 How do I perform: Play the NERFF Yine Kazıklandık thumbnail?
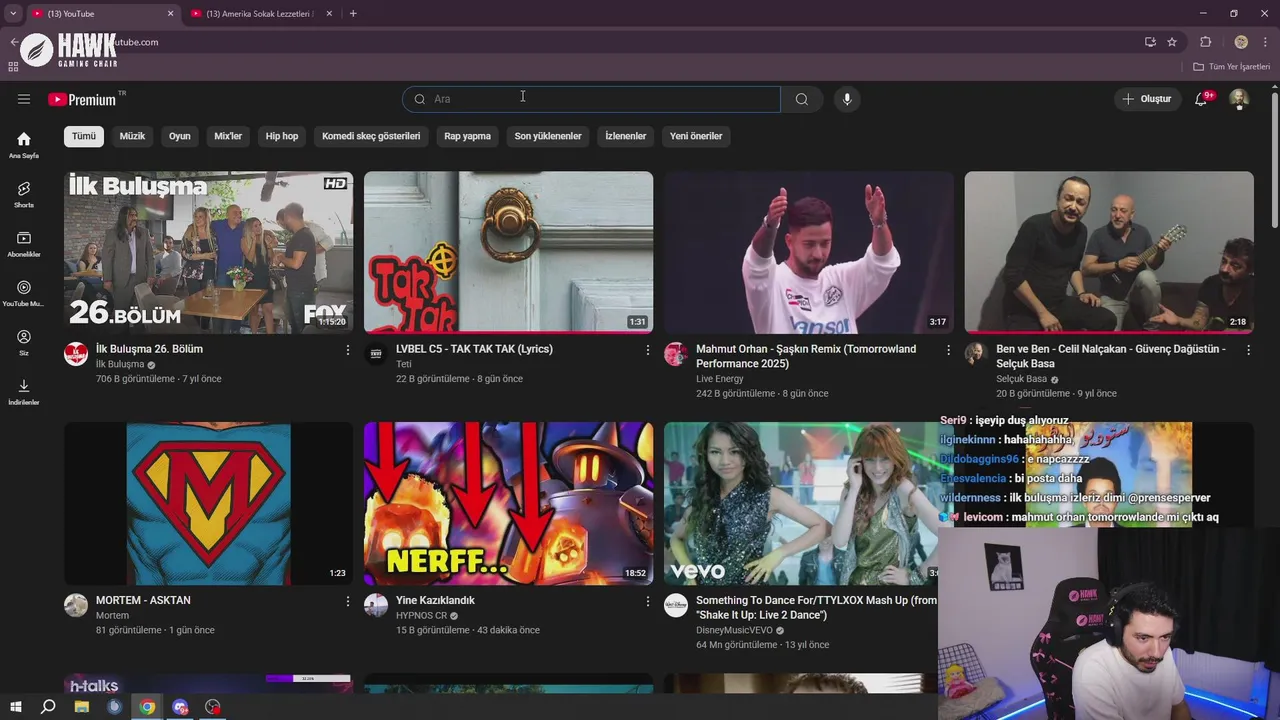(x=509, y=503)
